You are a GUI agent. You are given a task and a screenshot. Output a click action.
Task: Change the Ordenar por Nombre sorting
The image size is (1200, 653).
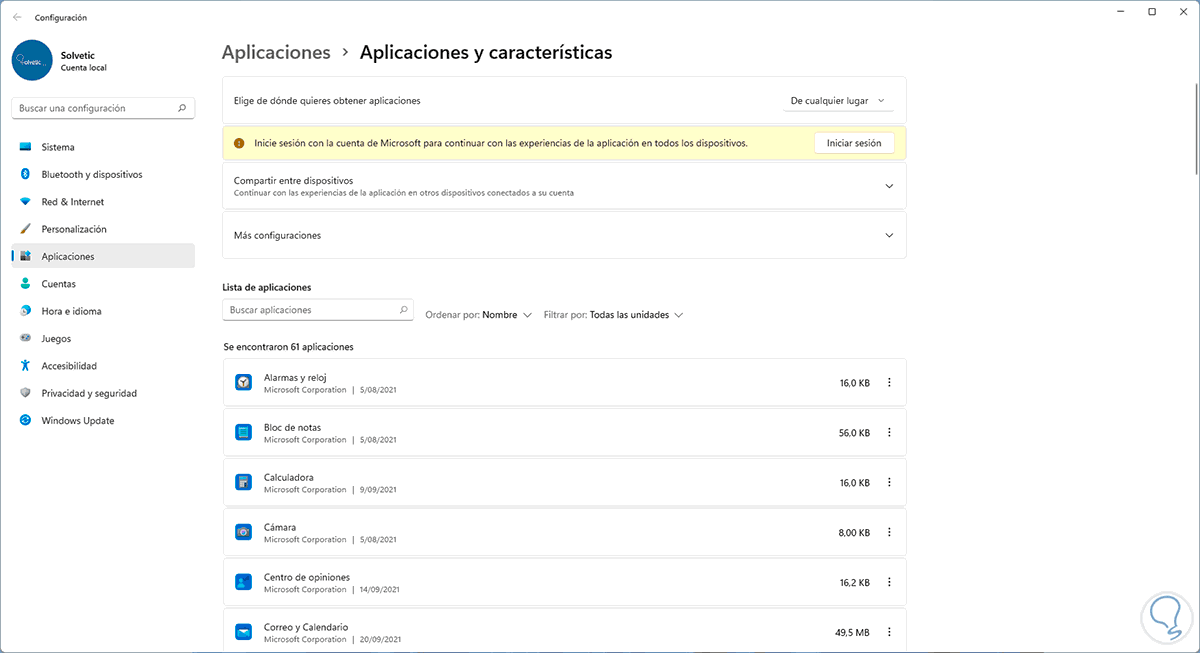click(x=506, y=315)
